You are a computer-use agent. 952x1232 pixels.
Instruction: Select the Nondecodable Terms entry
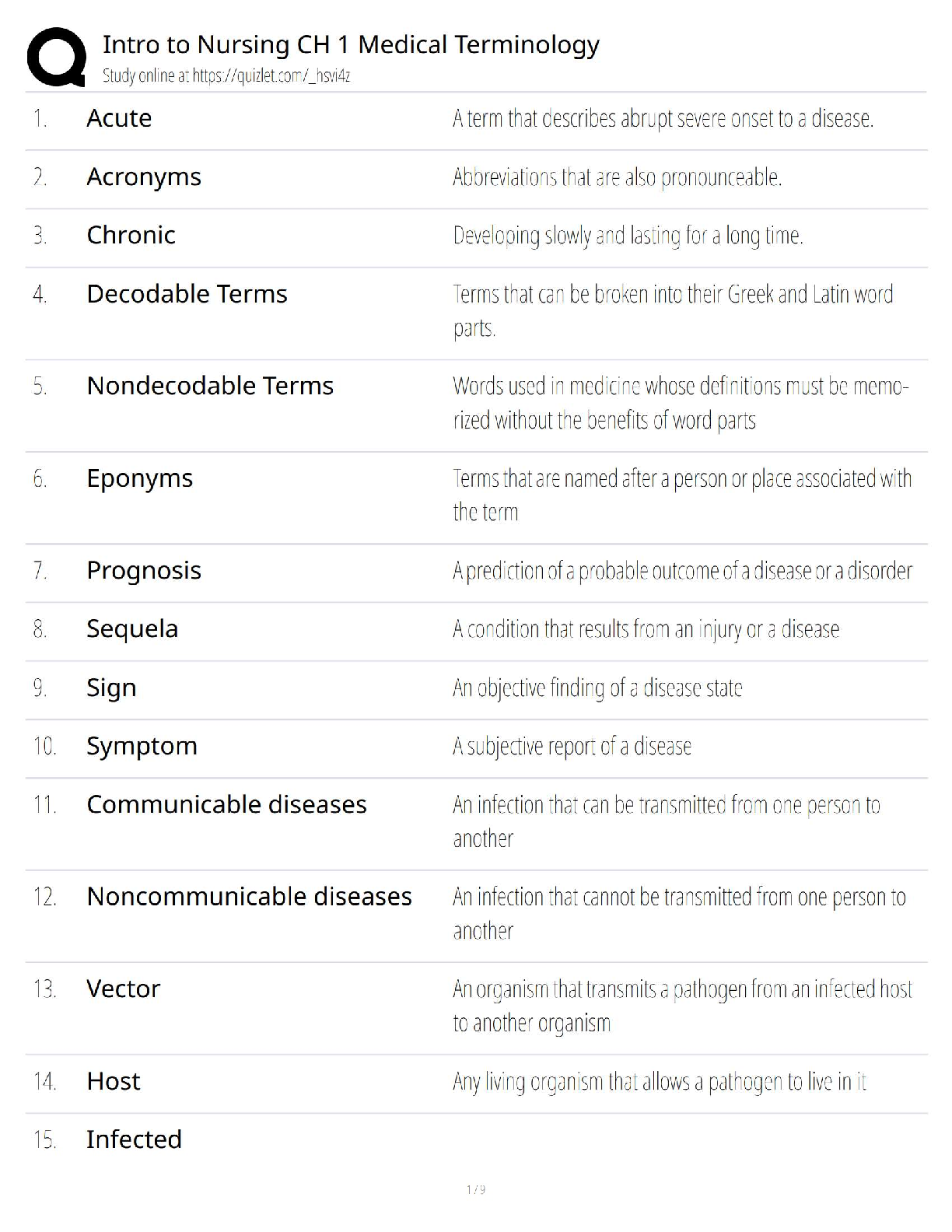tap(210, 386)
